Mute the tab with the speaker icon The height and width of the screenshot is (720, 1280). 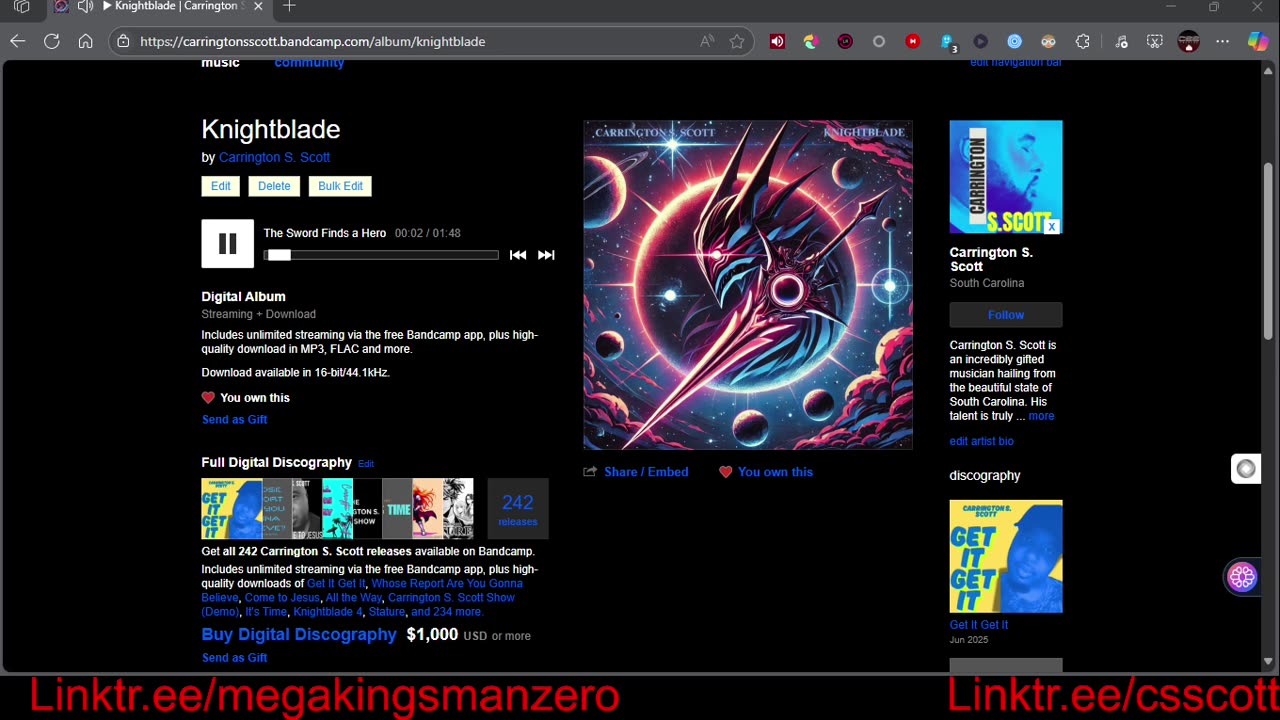[86, 7]
